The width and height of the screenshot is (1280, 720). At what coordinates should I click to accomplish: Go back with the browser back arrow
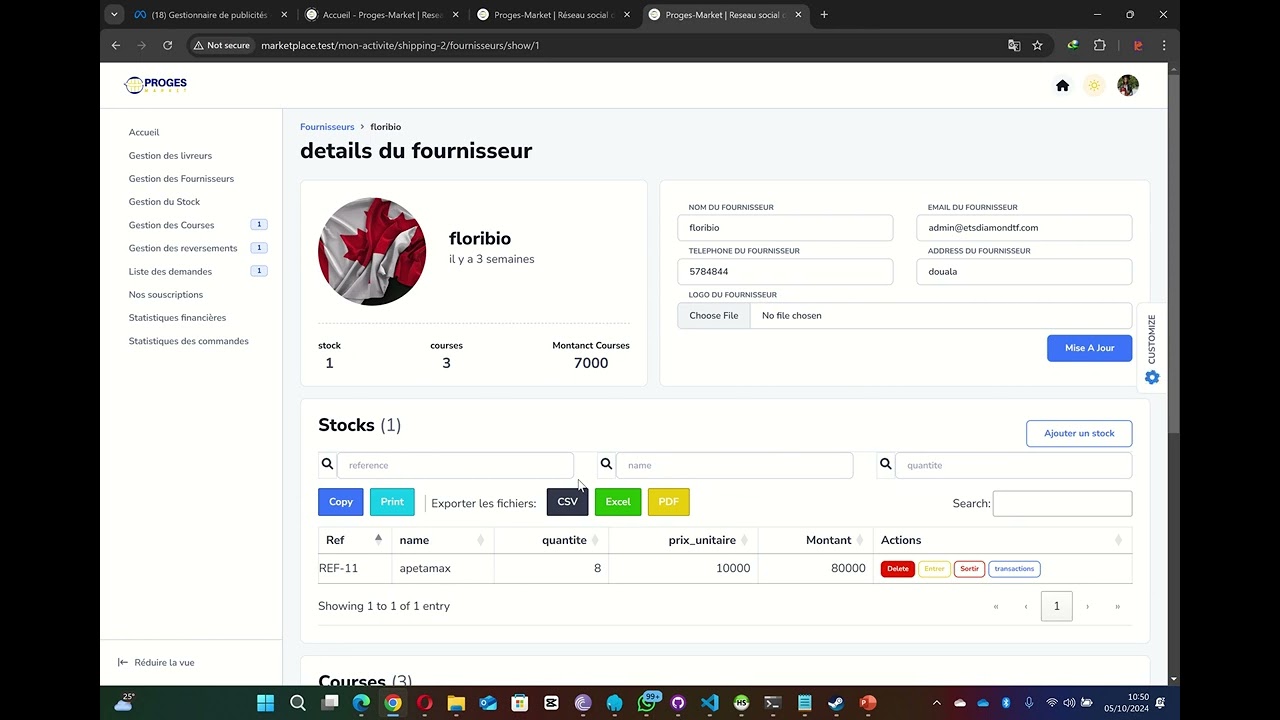tap(116, 45)
